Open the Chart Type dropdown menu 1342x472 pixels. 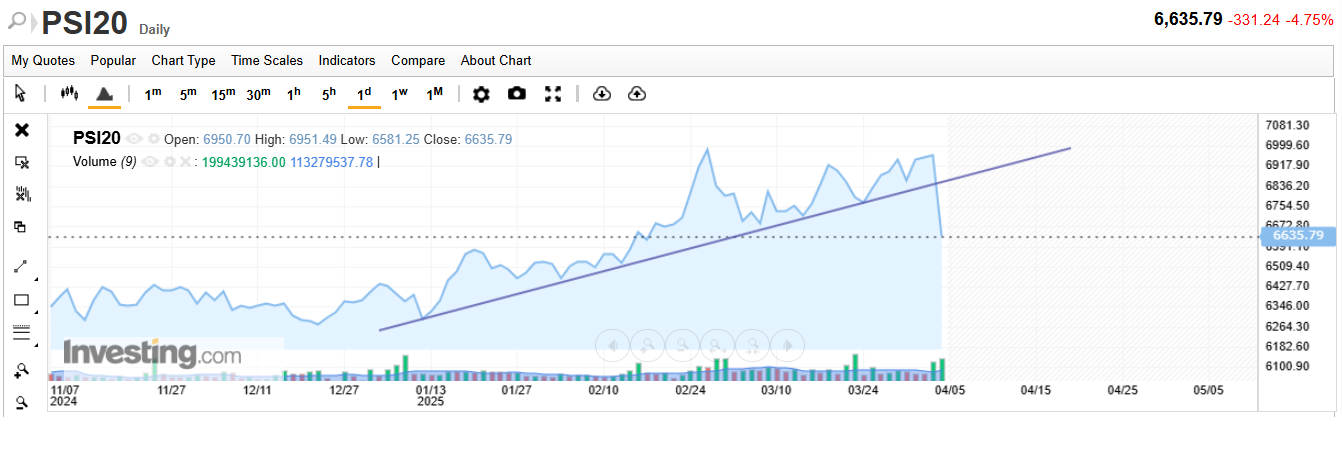(183, 61)
